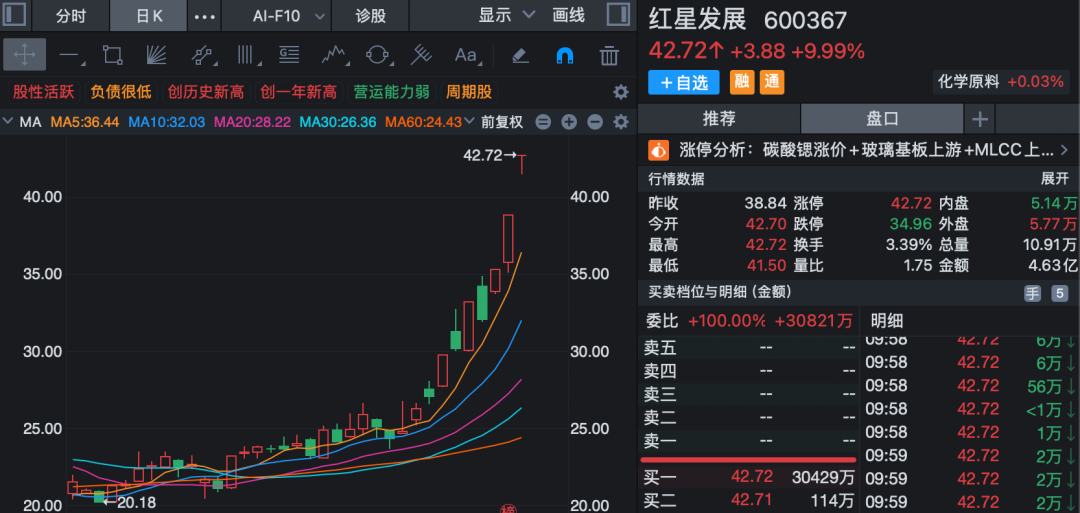Toggle the right sidebar panel icon
Screen dimensions: 1080x513
click(618, 14)
